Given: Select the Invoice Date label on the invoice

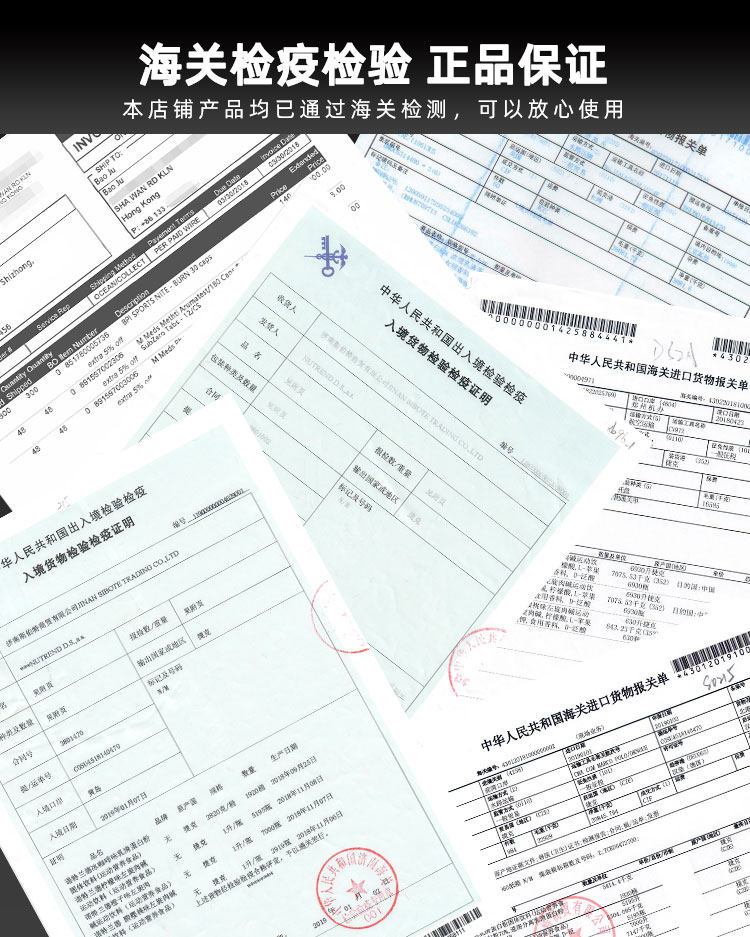Looking at the screenshot, I should [x=277, y=148].
